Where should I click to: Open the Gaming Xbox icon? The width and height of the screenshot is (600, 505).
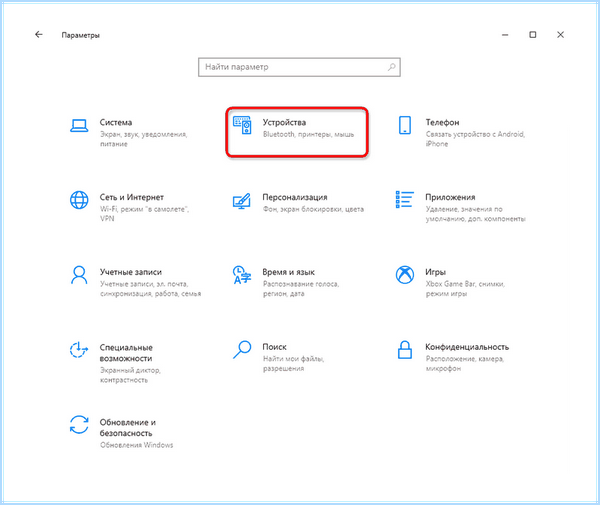tap(405, 275)
